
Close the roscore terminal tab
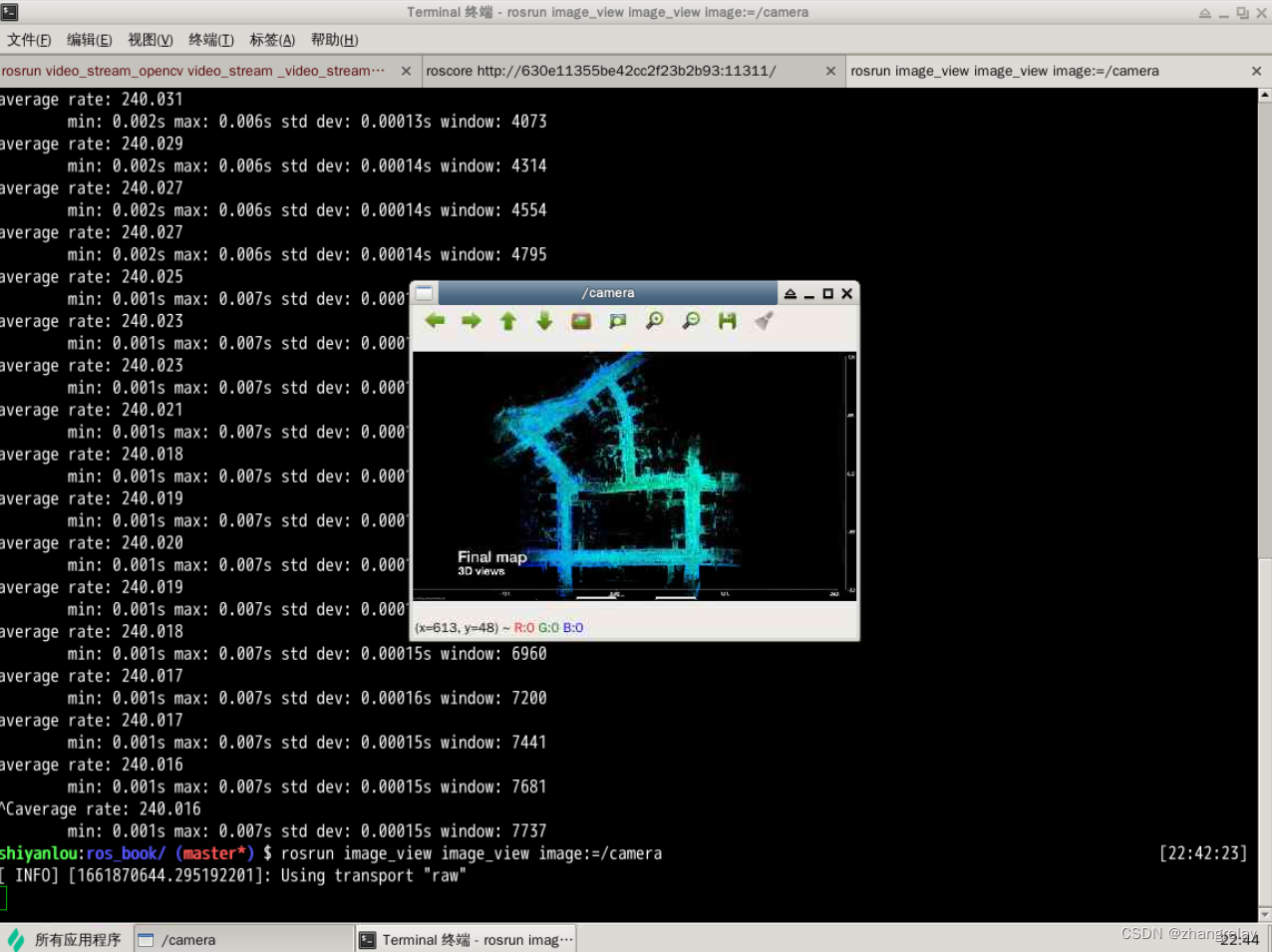click(830, 71)
